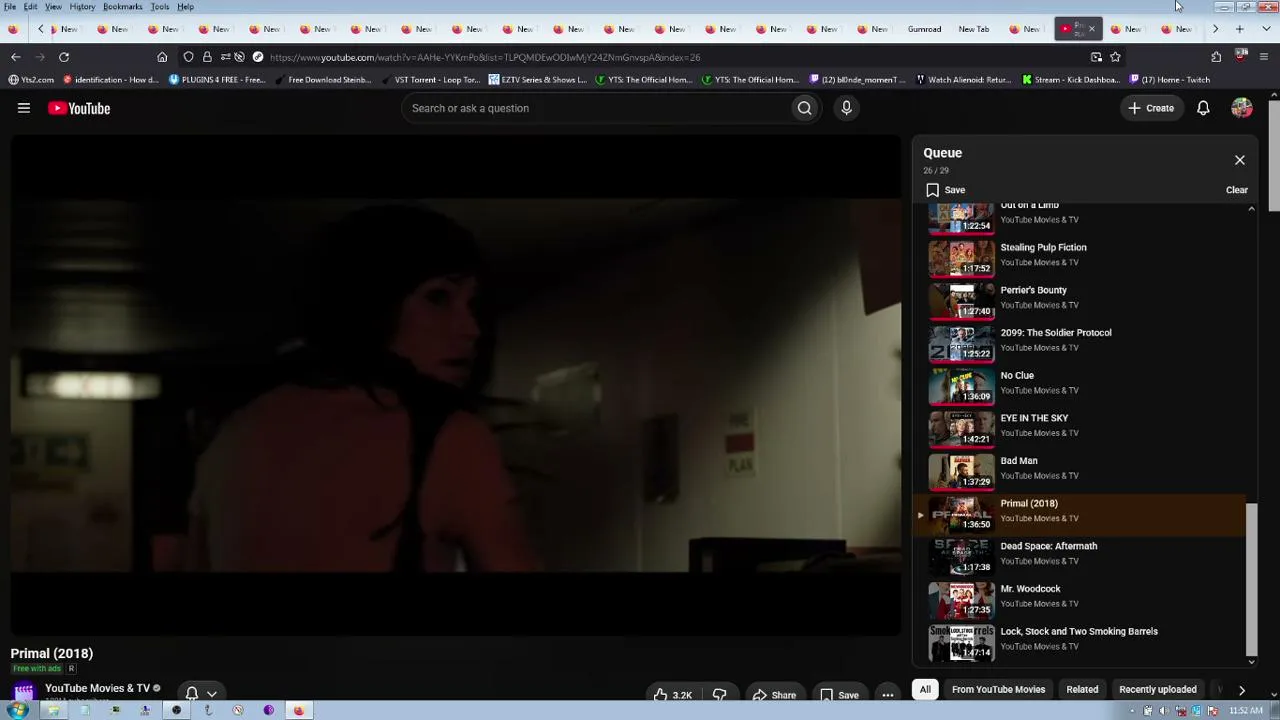1280x720 pixels.
Task: Clear the queue
Action: (x=1237, y=190)
